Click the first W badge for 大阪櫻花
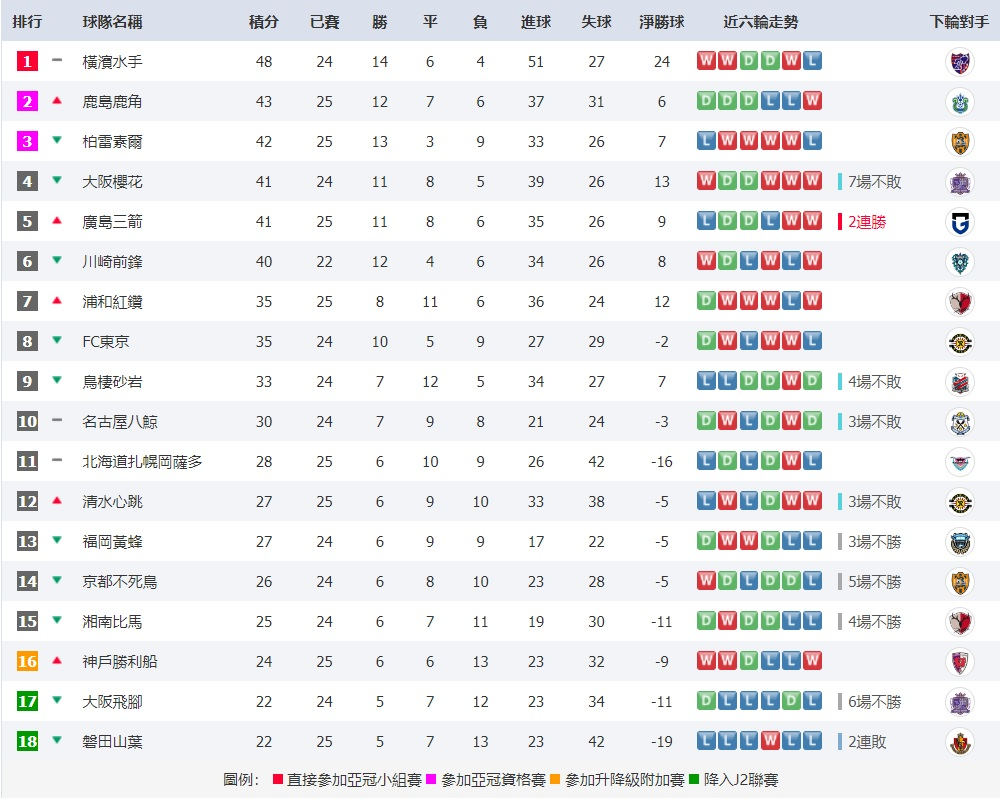Screen dimensions: 1000x800 (x=706, y=181)
